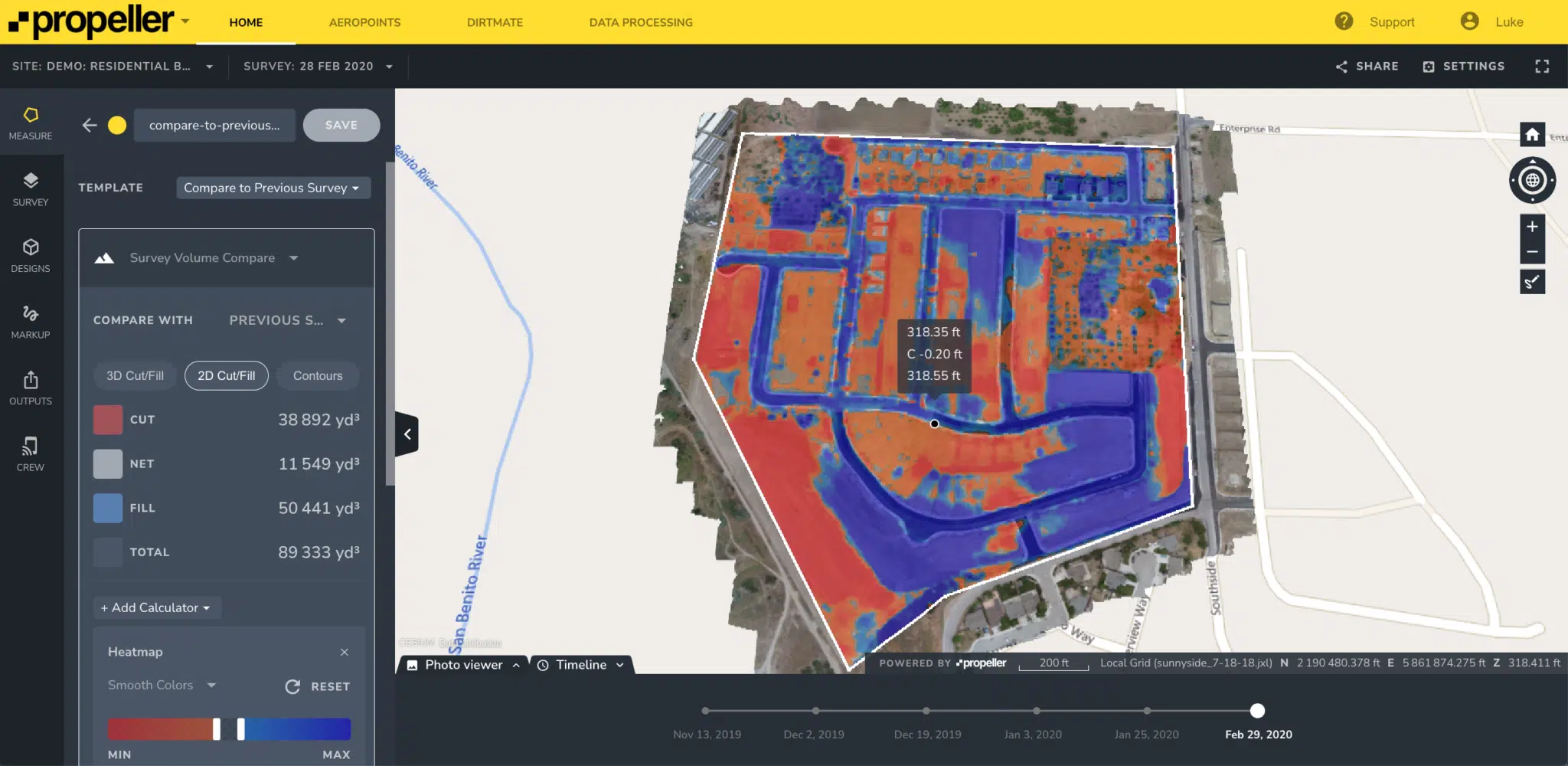Screen dimensions: 1568x766
Task: Open the Designs panel
Action: [x=31, y=256]
